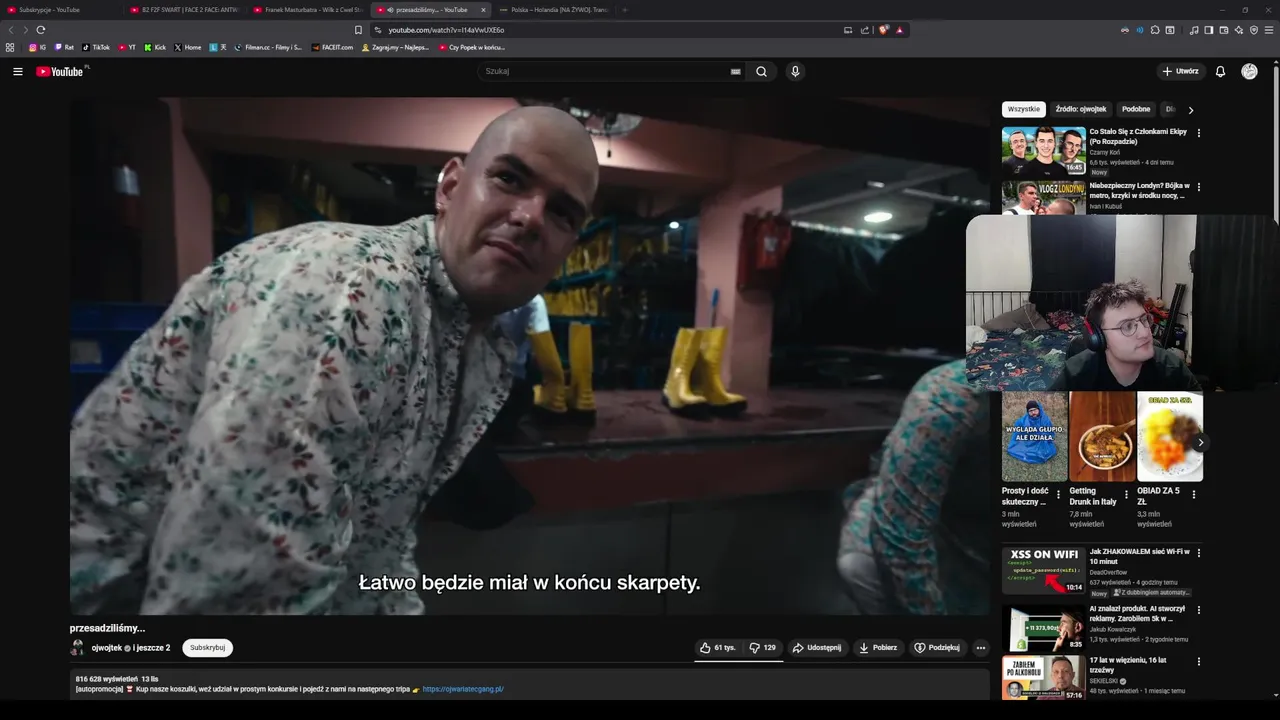The height and width of the screenshot is (720, 1280).
Task: Open the browser extensions puzzle icon
Action: coord(1155,30)
